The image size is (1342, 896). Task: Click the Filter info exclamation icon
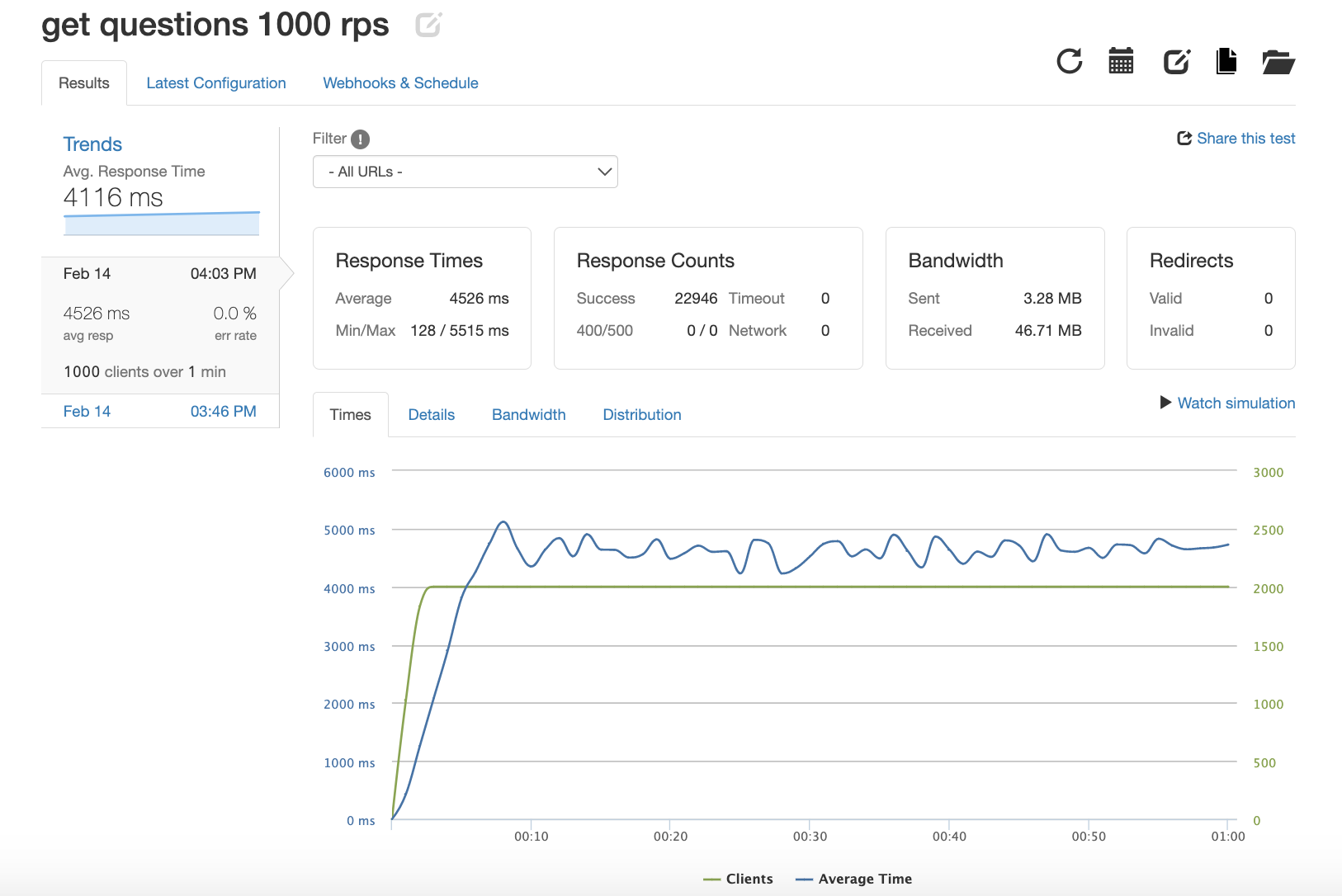360,139
